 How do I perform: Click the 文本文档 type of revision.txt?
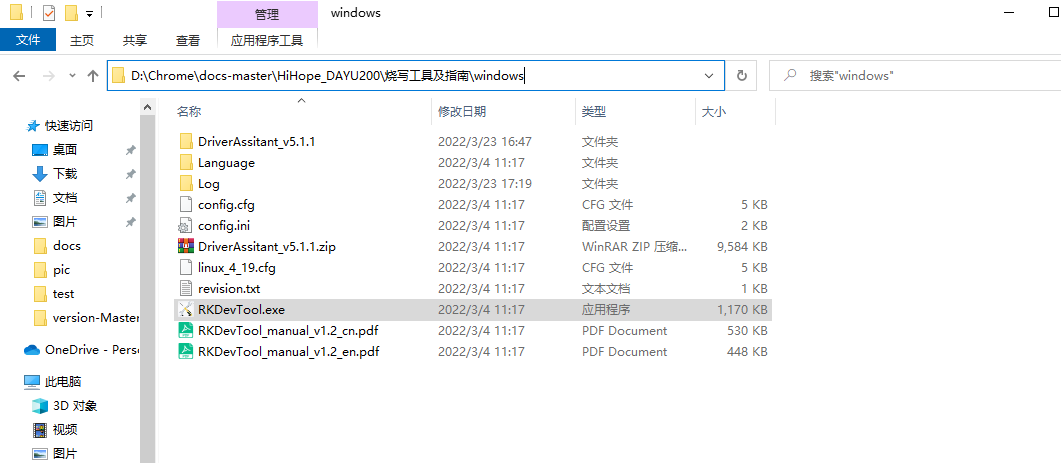pyautogui.click(x=606, y=288)
